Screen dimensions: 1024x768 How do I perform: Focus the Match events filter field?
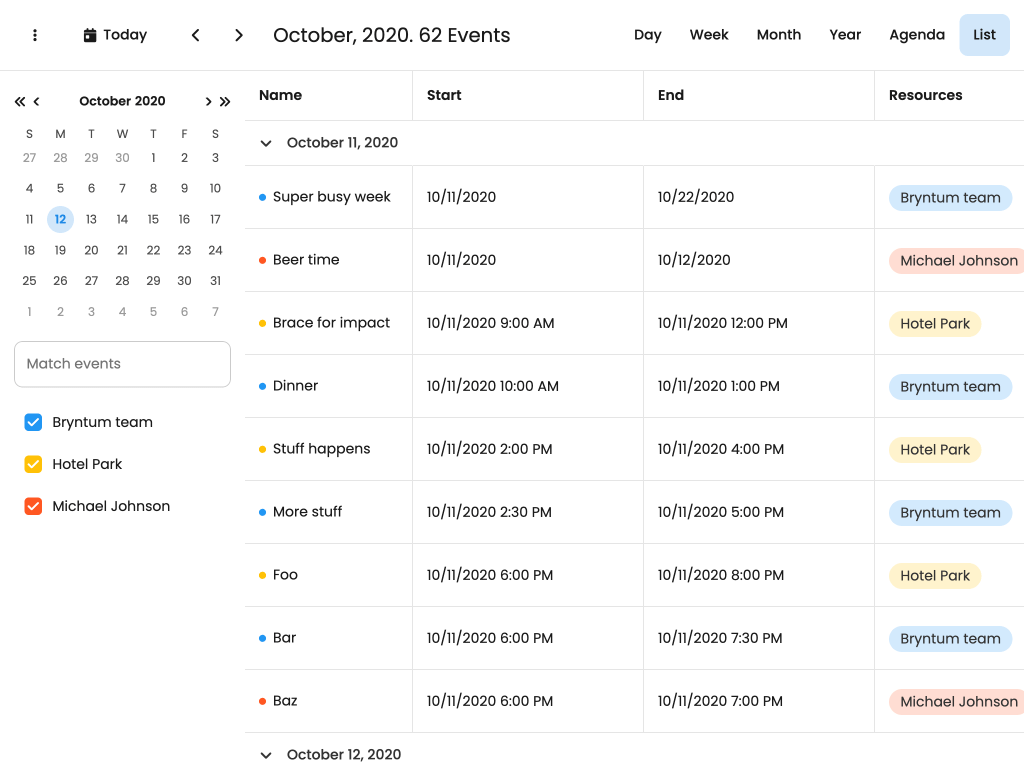[122, 364]
